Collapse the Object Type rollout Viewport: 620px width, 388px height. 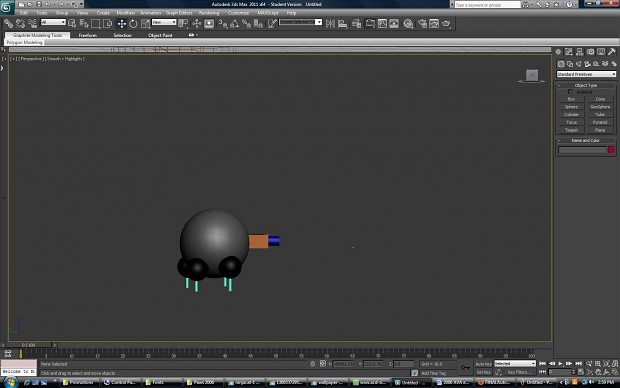586,85
